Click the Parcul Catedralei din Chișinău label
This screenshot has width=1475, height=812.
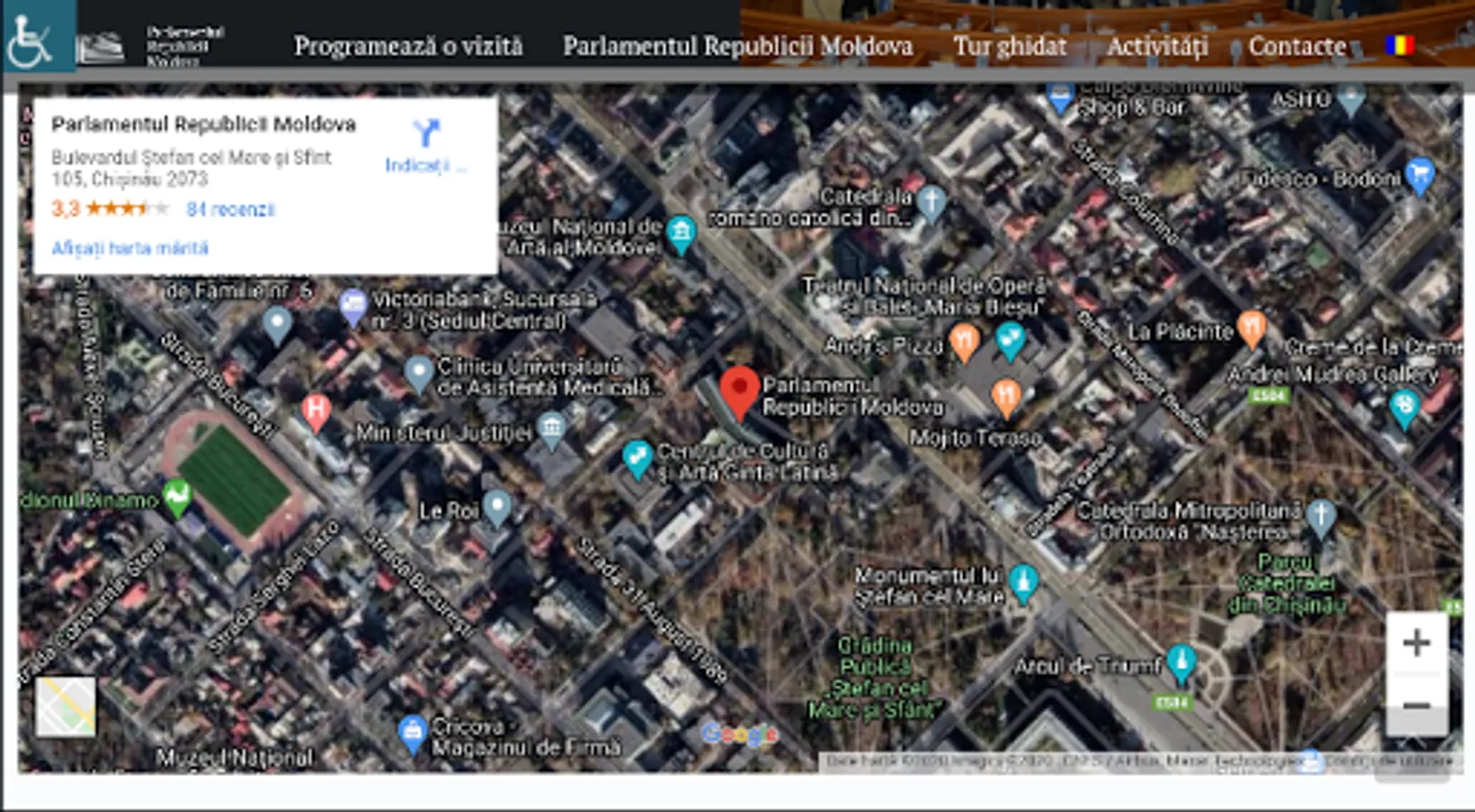coord(1287,583)
